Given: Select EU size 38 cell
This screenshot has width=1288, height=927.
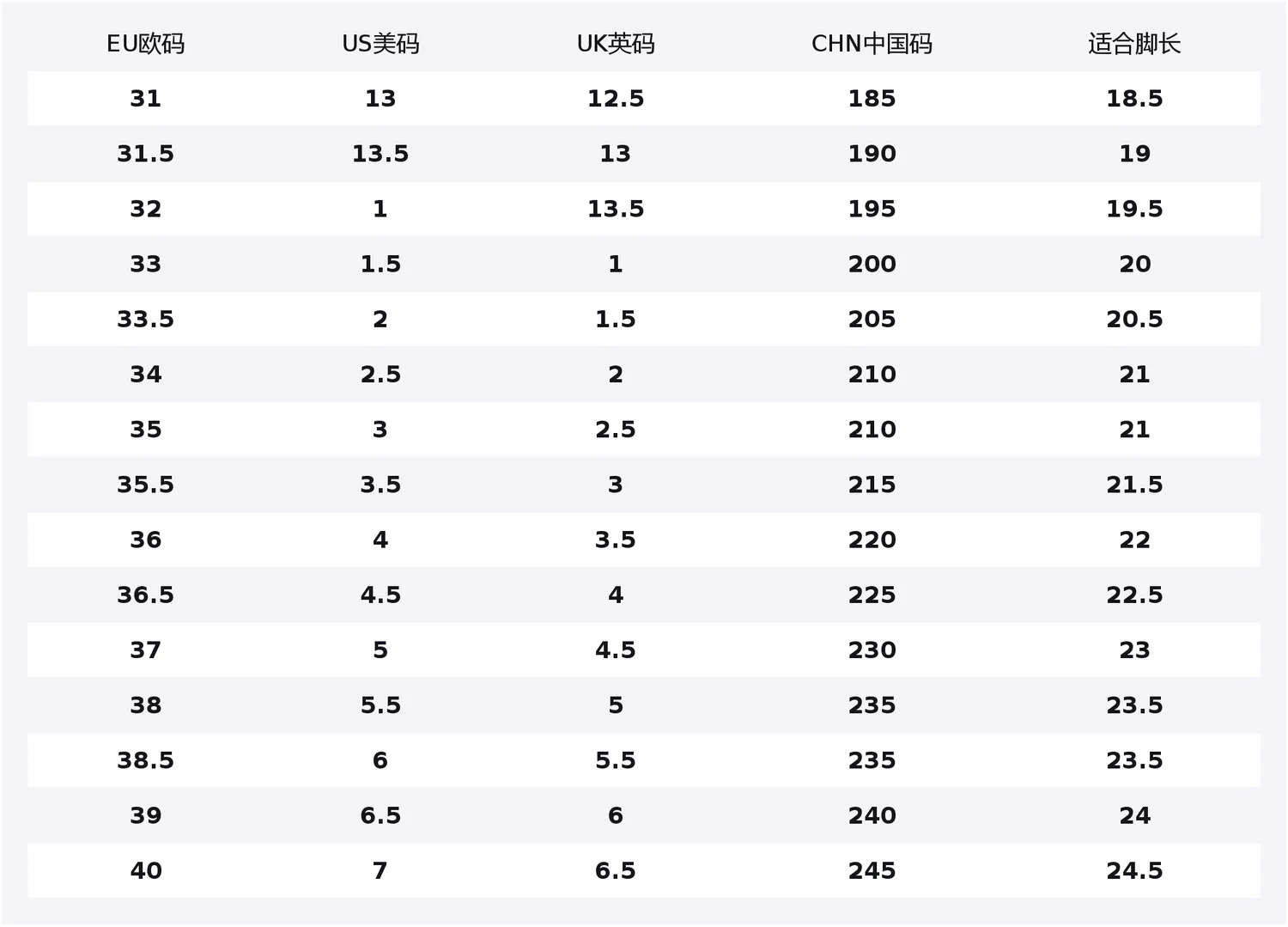Looking at the screenshot, I should (145, 705).
